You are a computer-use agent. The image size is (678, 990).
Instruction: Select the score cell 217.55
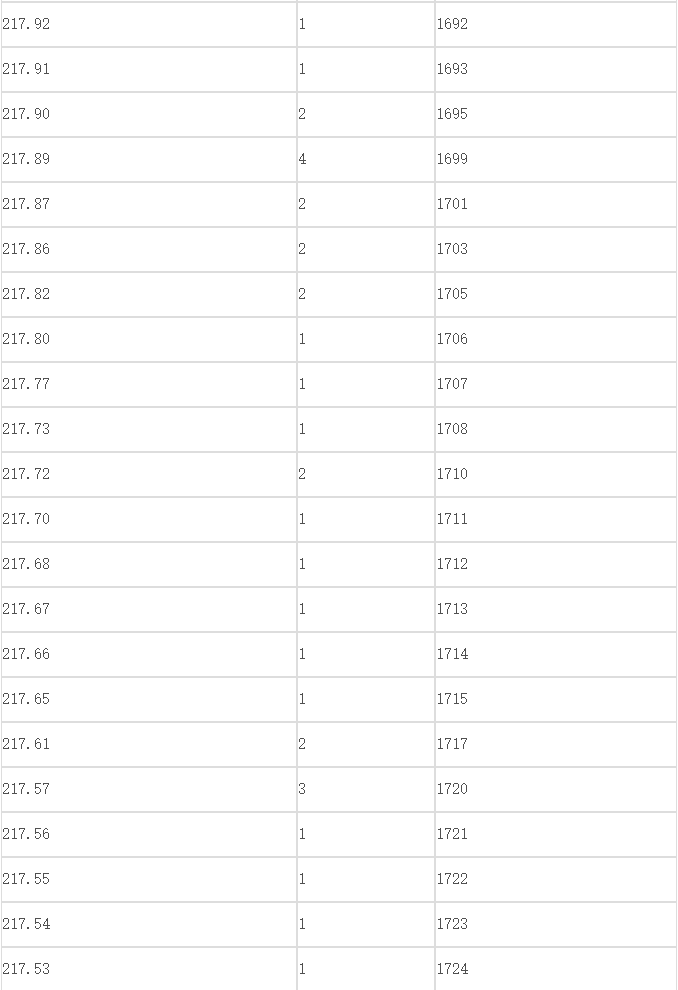(149, 880)
